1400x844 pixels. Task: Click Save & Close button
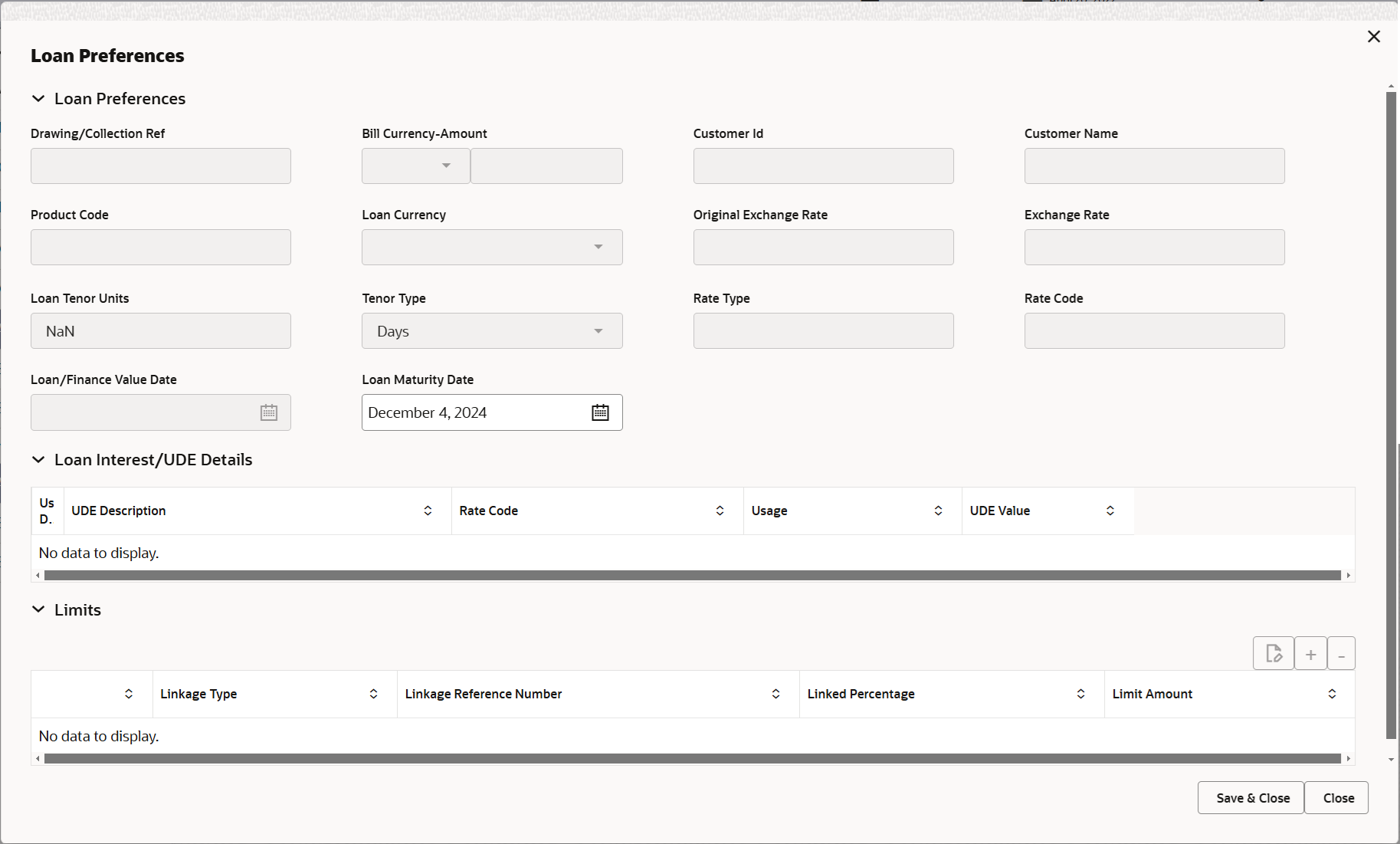click(x=1251, y=798)
